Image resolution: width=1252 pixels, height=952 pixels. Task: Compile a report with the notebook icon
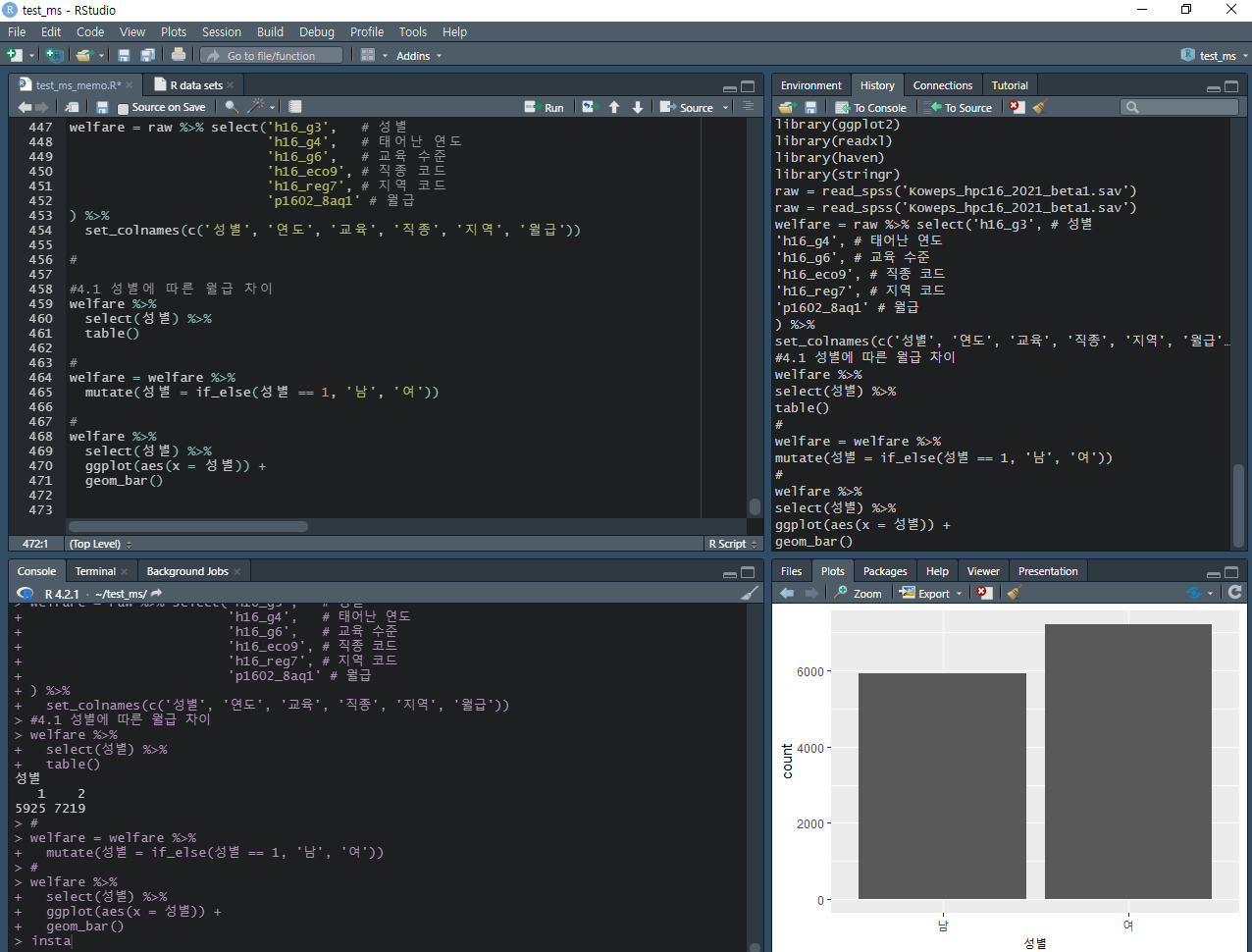[294, 107]
